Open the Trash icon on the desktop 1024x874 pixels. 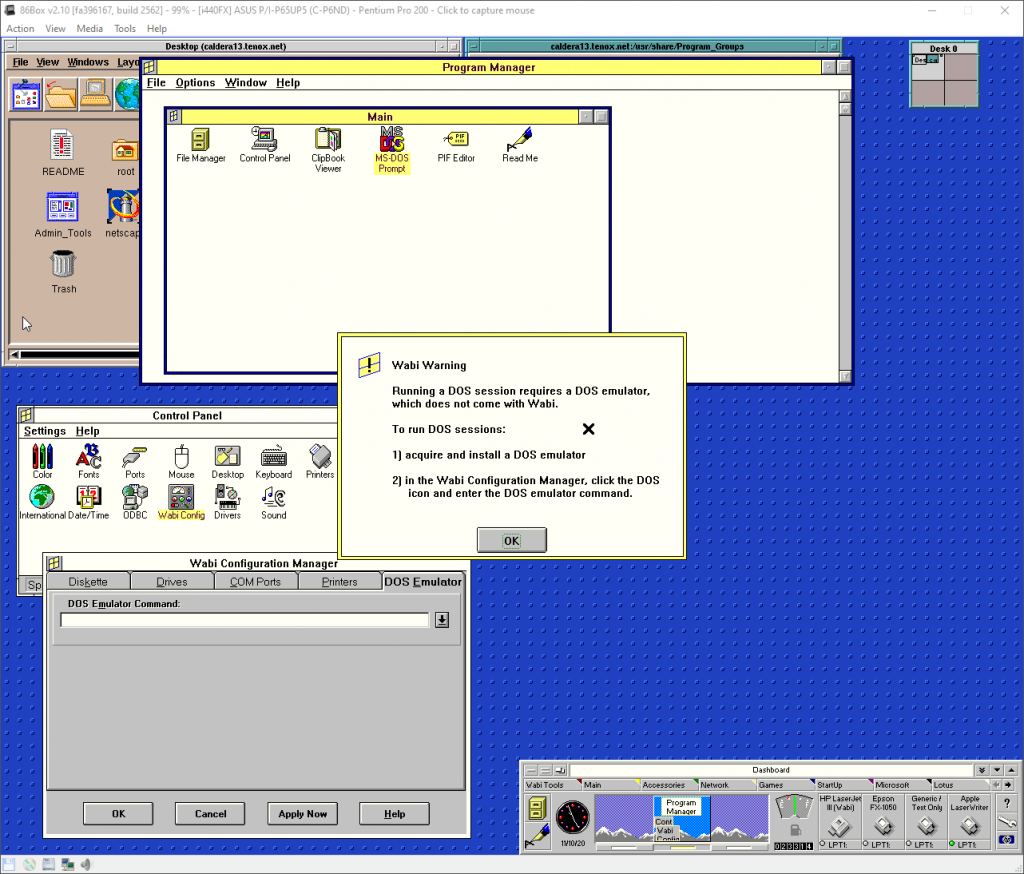click(63, 266)
